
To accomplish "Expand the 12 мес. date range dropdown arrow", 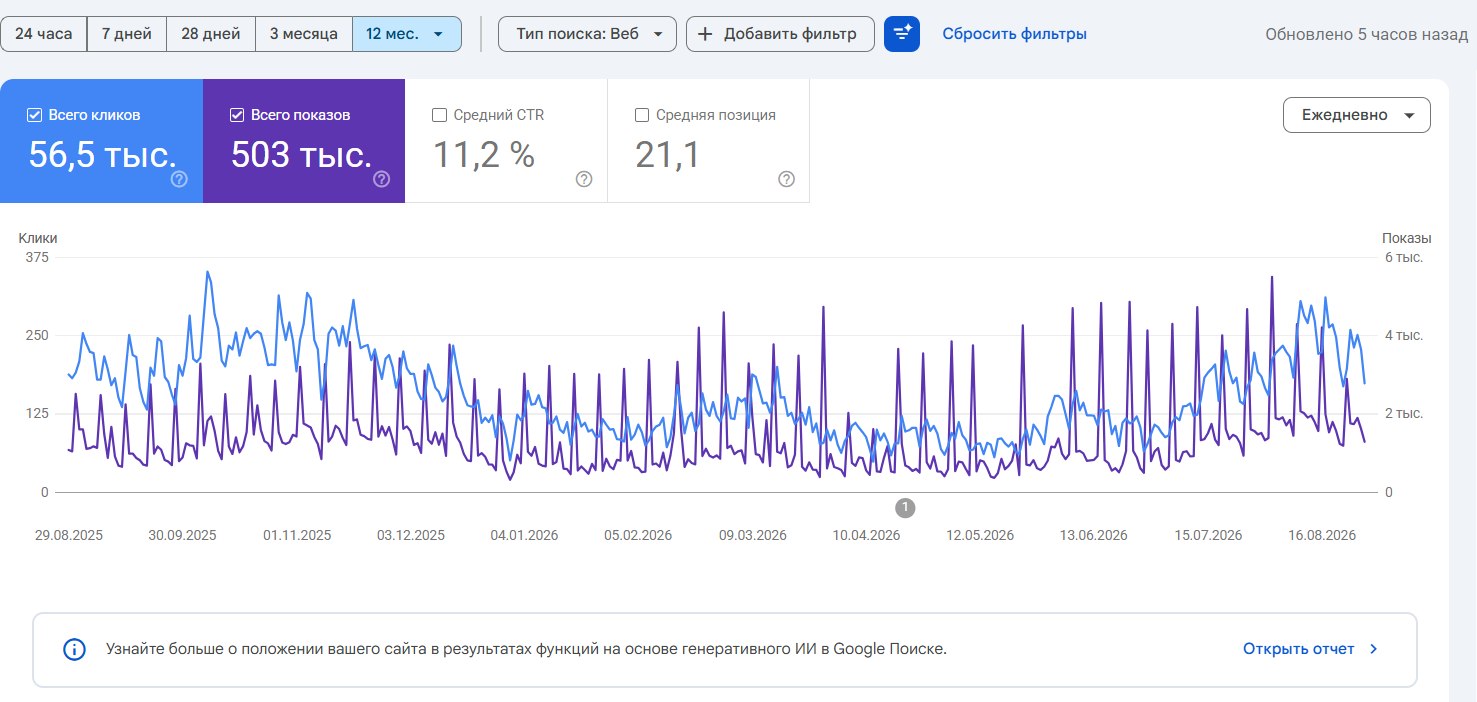I will tap(438, 34).
